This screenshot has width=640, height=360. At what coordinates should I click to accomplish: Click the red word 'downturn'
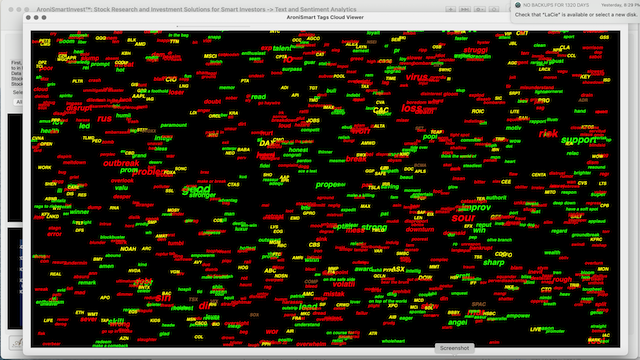click(x=420, y=229)
